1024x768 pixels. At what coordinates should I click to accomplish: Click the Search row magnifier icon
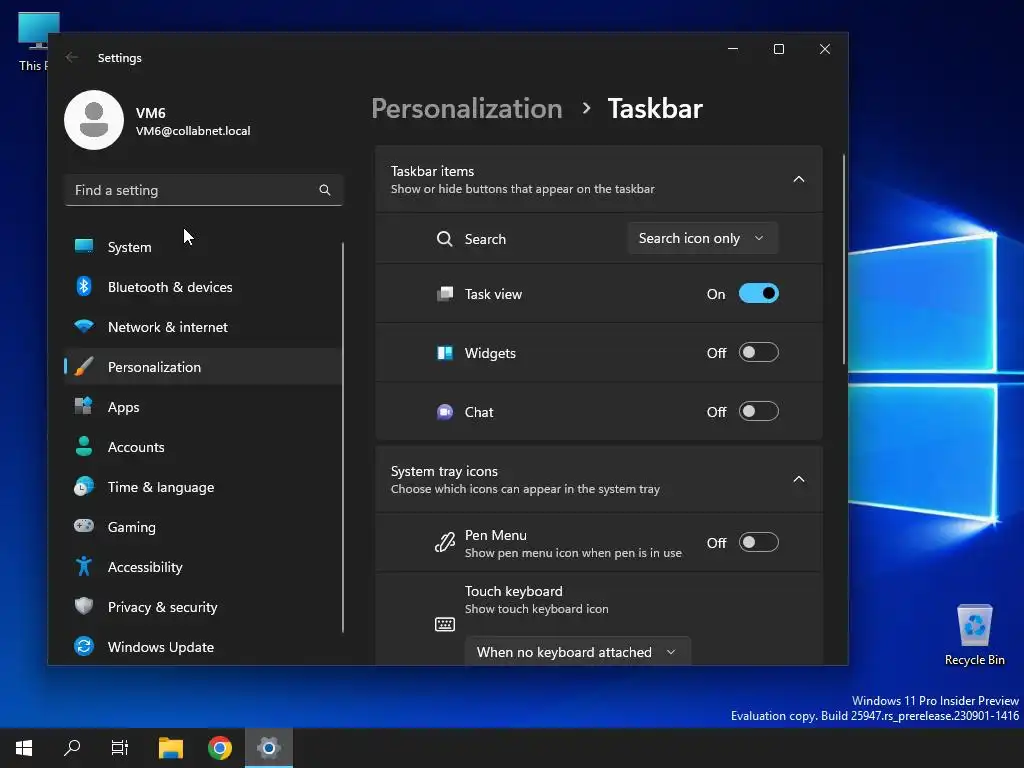tap(445, 239)
